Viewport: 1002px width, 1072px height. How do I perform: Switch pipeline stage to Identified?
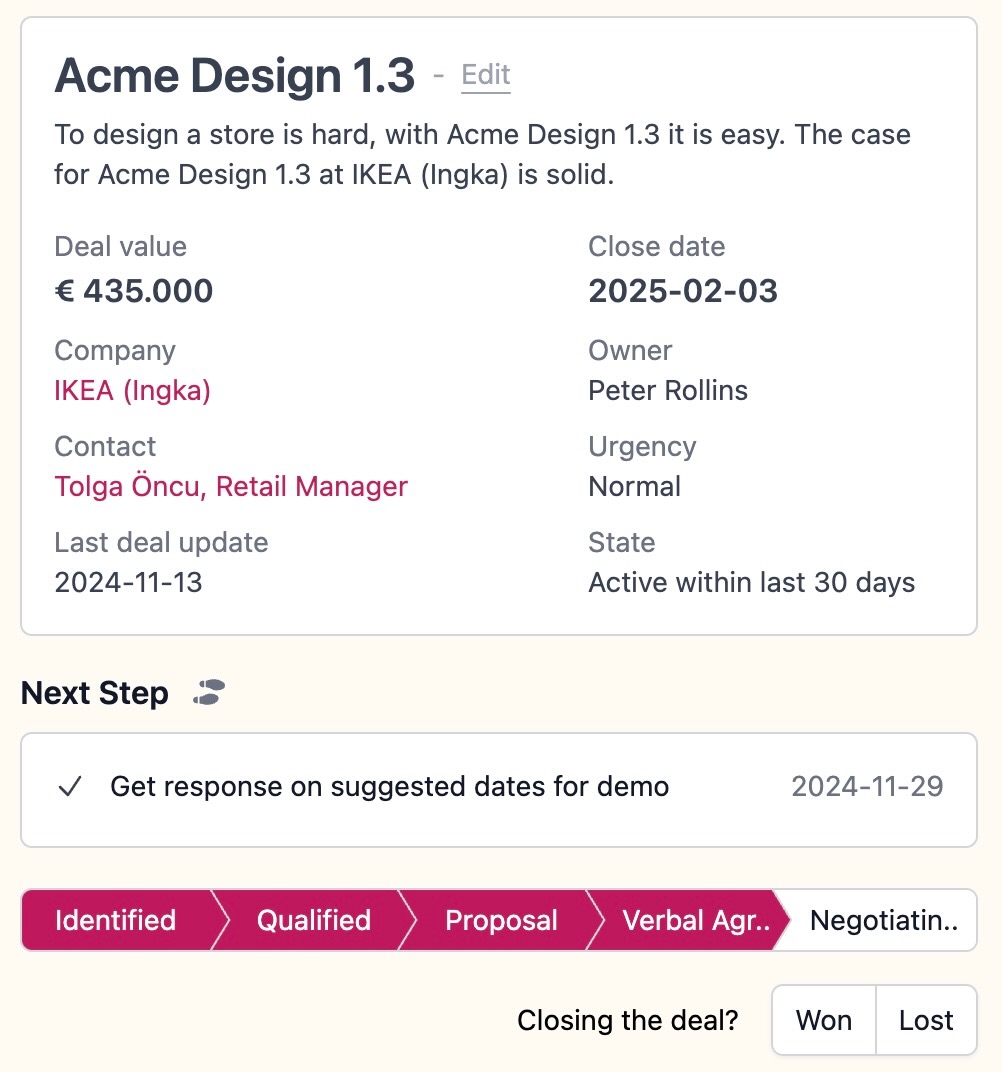(115, 920)
